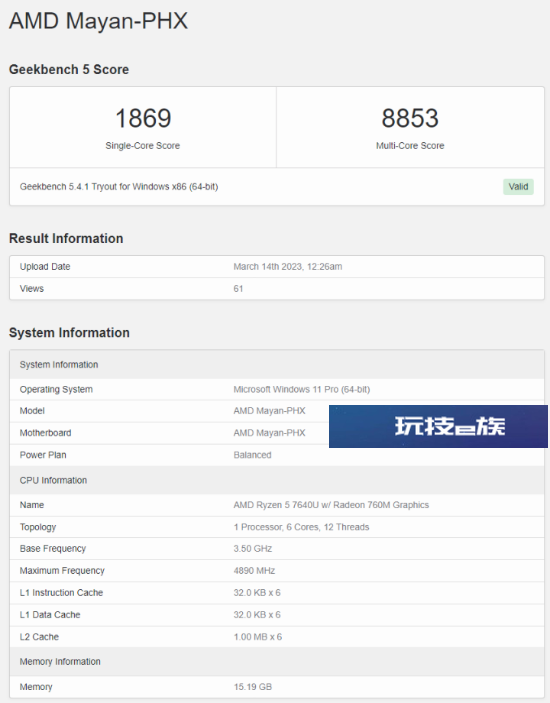Image resolution: width=550 pixels, height=703 pixels.
Task: Select the March 14th 2023 upload date value
Action: pos(287,267)
